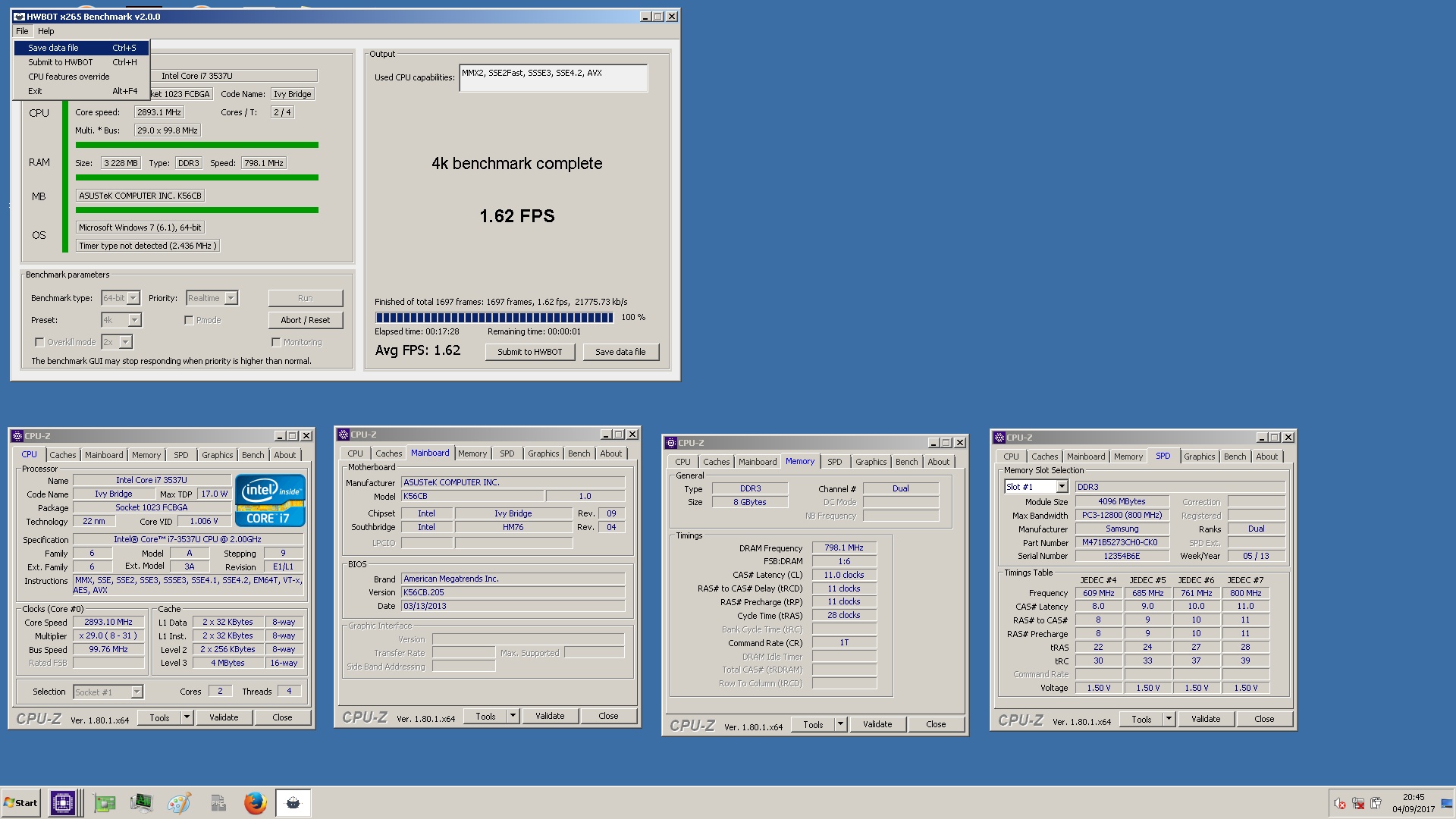Click the 1.62 FPS result text
Image resolution: width=1456 pixels, height=819 pixels.
[517, 216]
